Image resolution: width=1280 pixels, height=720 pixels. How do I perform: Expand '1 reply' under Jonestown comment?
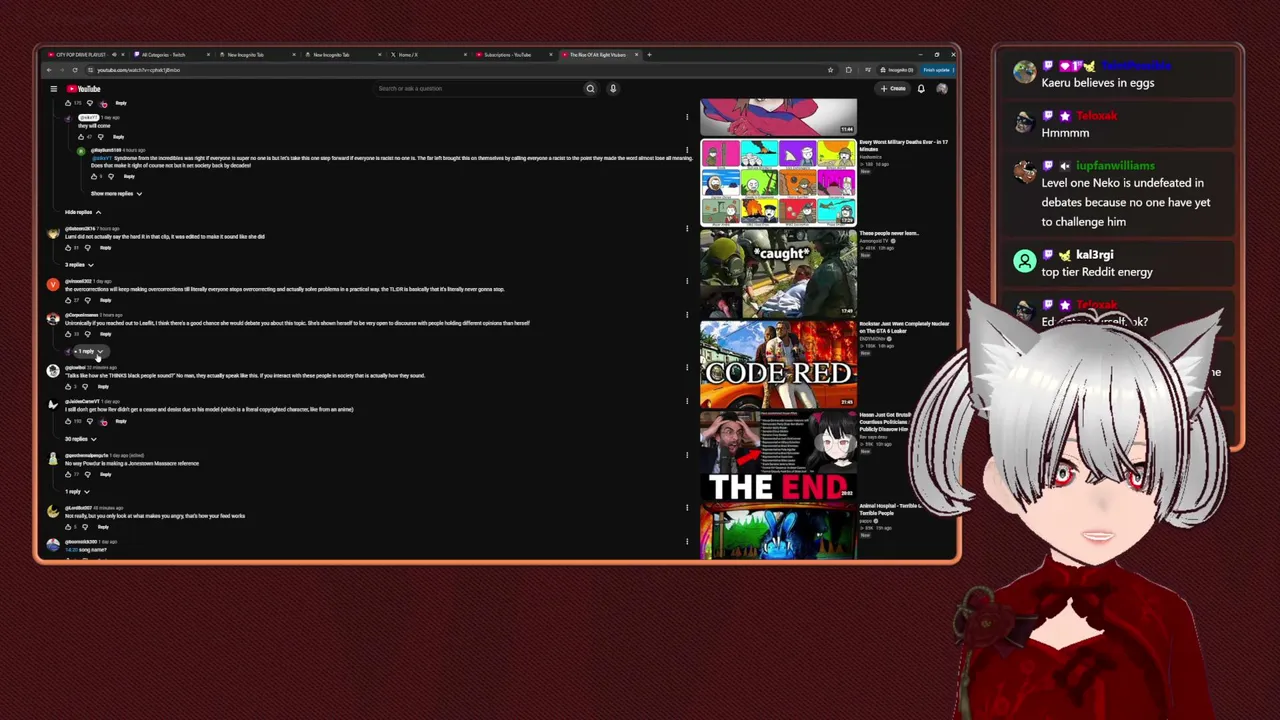tap(77, 491)
